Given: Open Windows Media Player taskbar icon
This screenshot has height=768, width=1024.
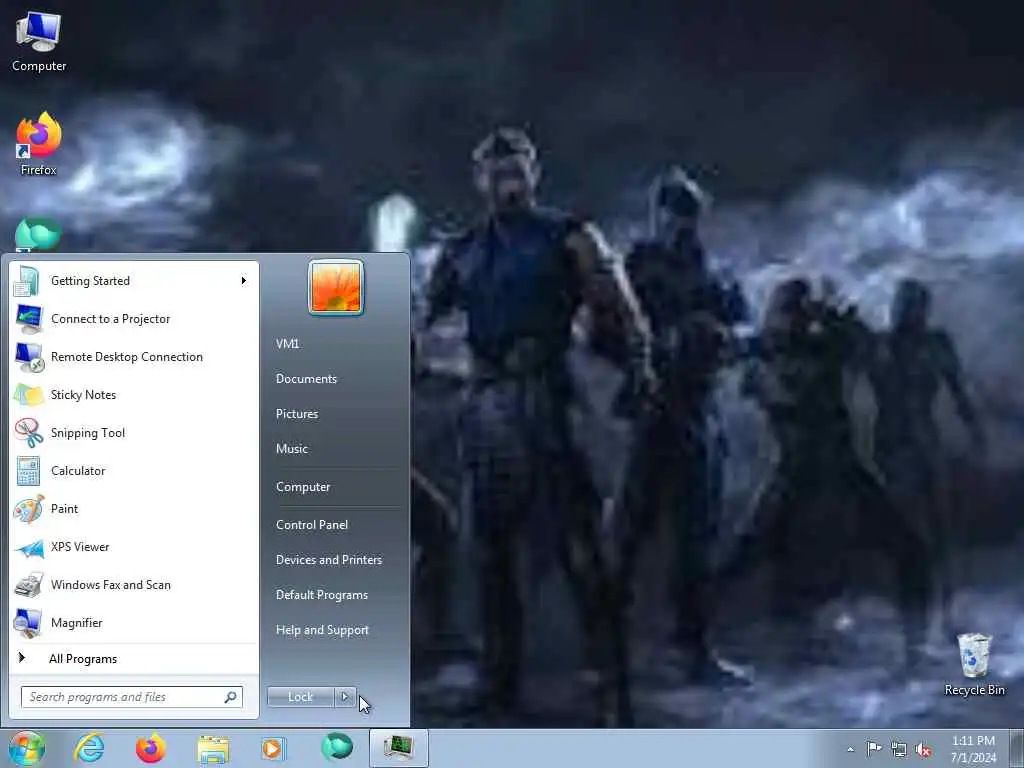Looking at the screenshot, I should (x=274, y=748).
